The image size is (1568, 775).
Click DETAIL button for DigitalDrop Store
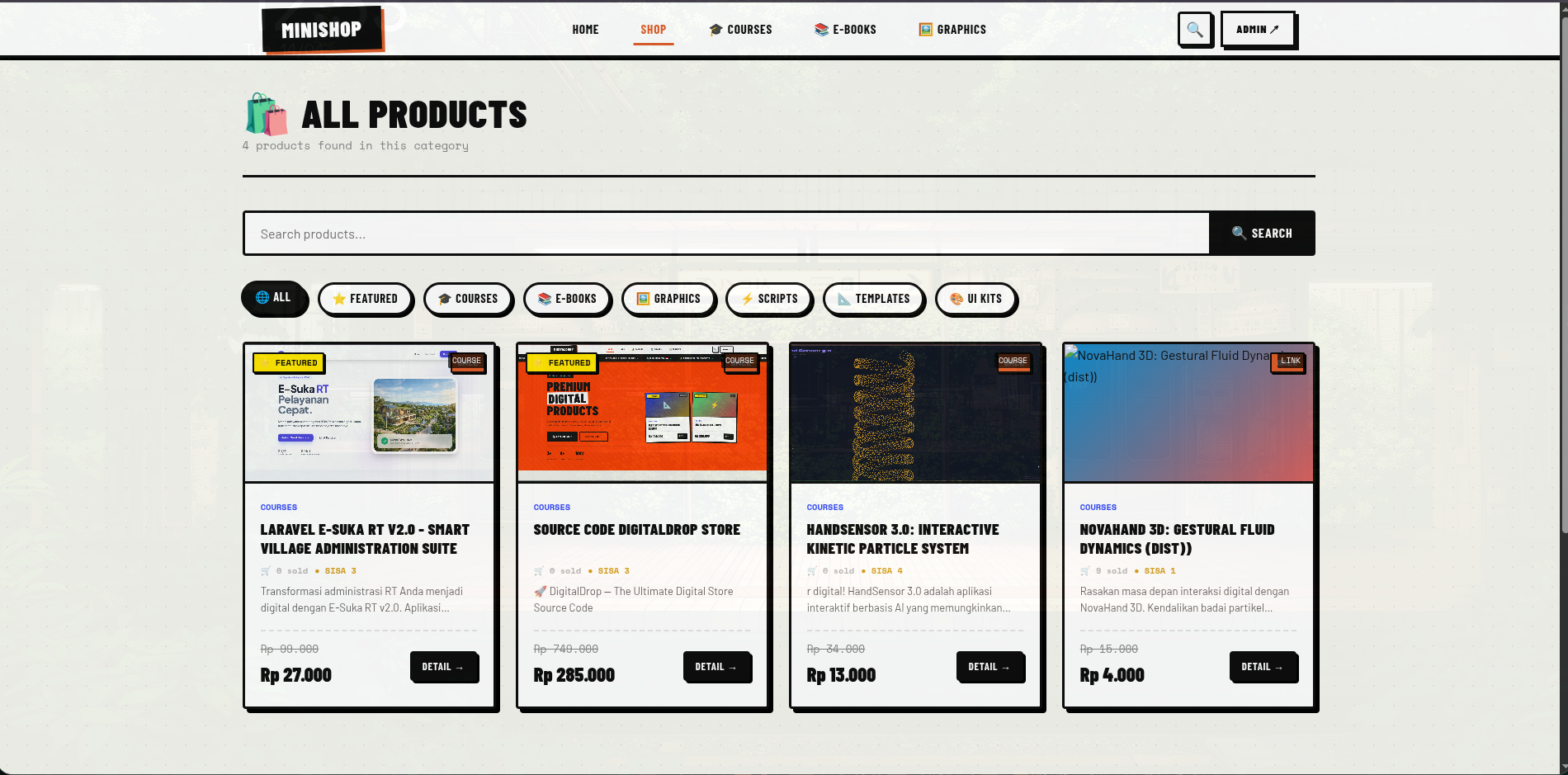716,667
